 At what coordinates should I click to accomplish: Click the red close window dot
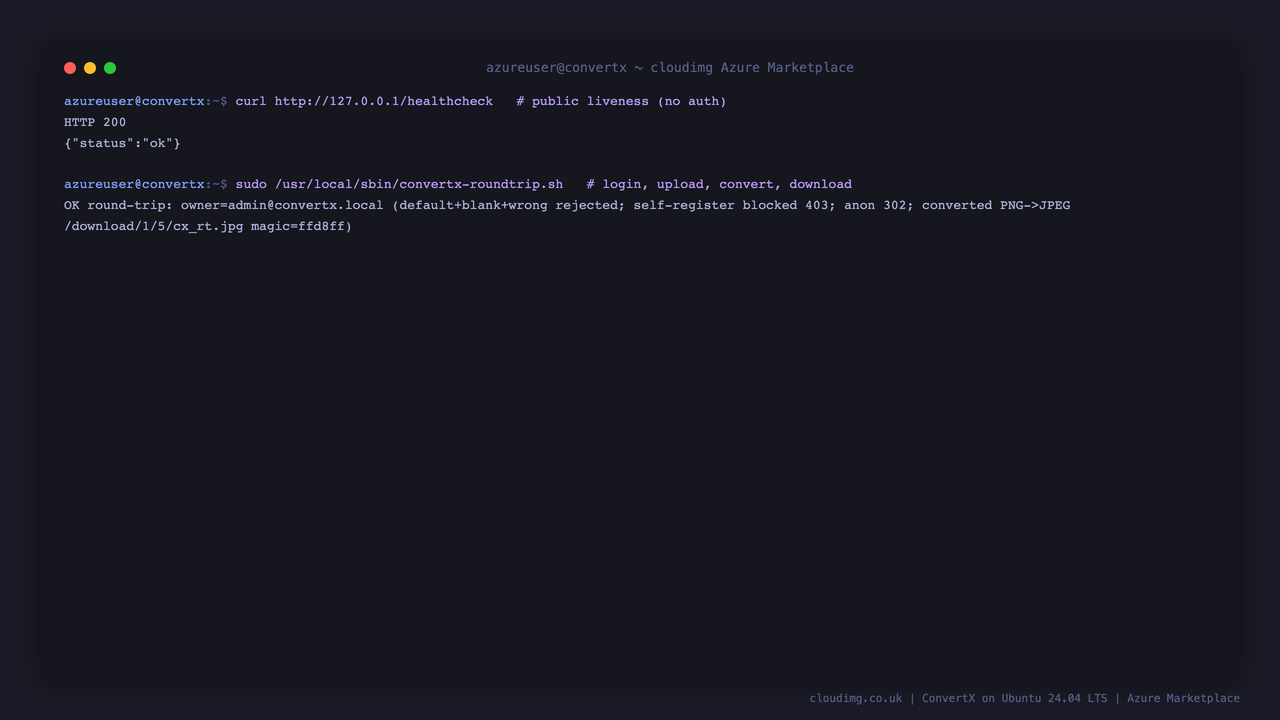click(x=70, y=68)
